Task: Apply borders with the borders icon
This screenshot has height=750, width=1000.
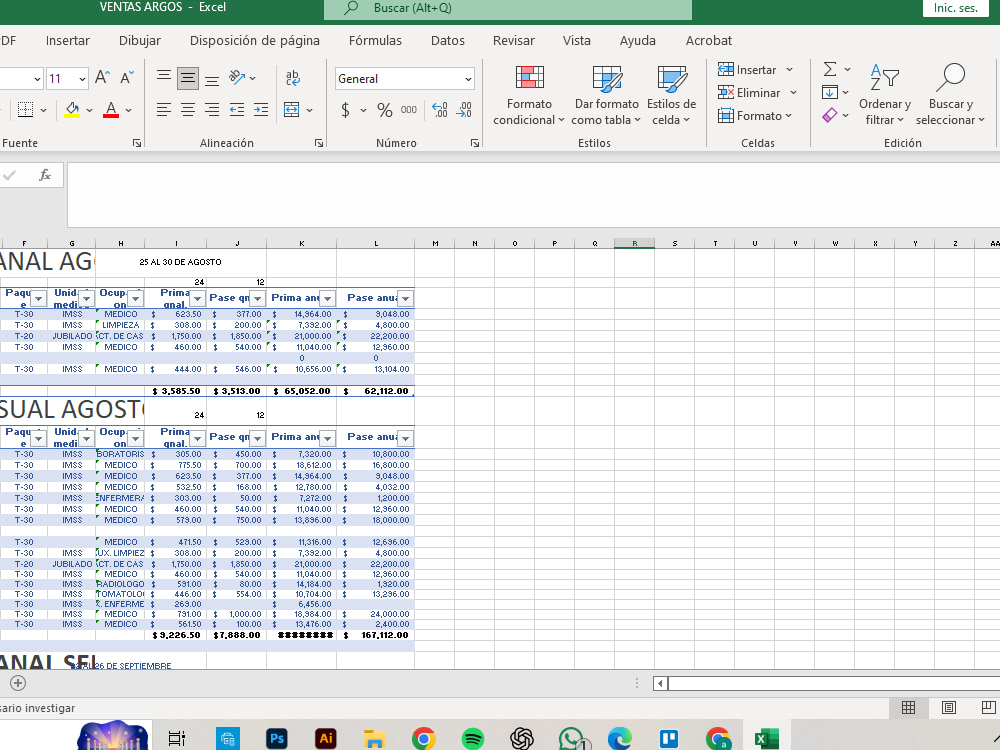Action: [x=26, y=110]
